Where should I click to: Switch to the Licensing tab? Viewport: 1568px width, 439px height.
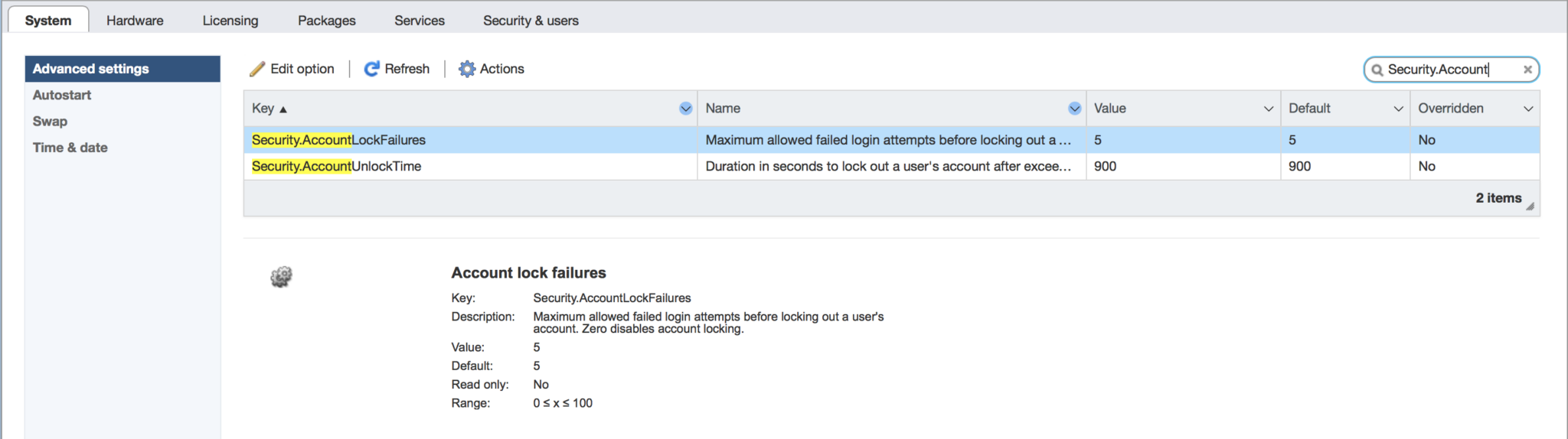(x=230, y=21)
